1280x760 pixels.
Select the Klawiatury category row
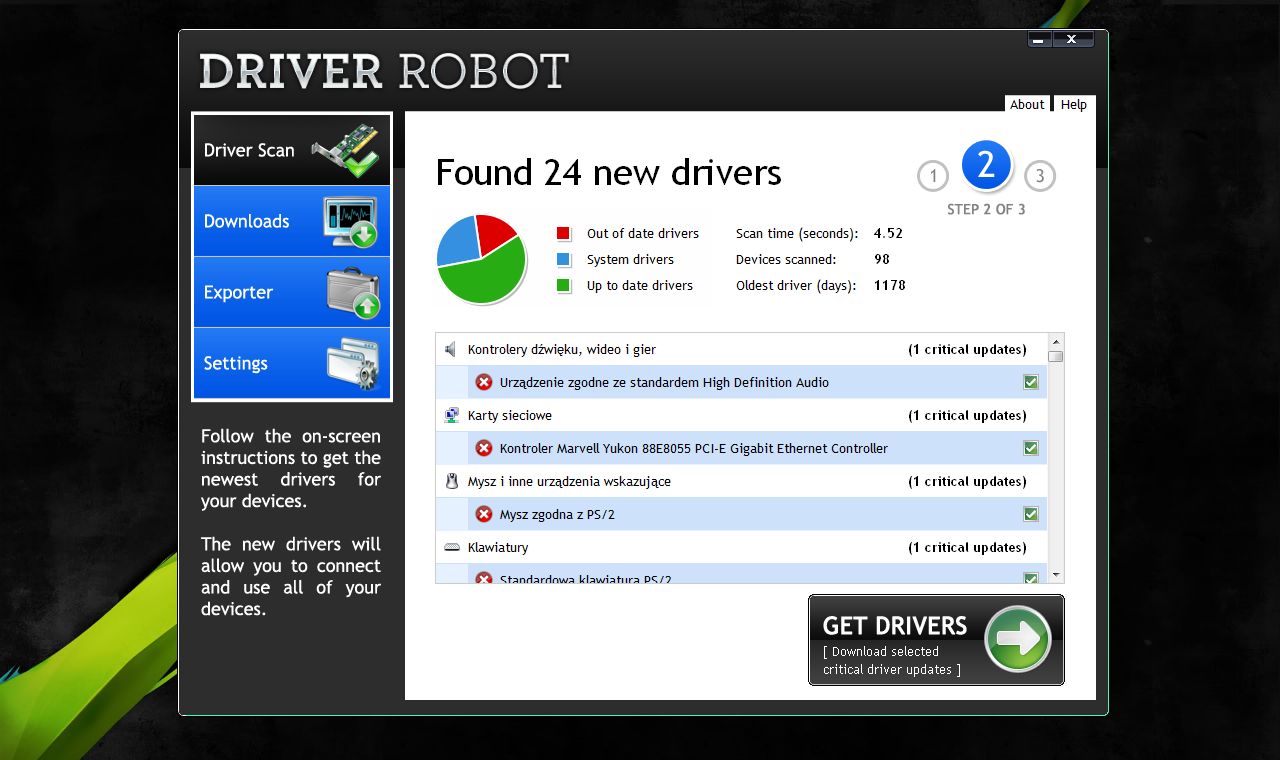[x=741, y=547]
